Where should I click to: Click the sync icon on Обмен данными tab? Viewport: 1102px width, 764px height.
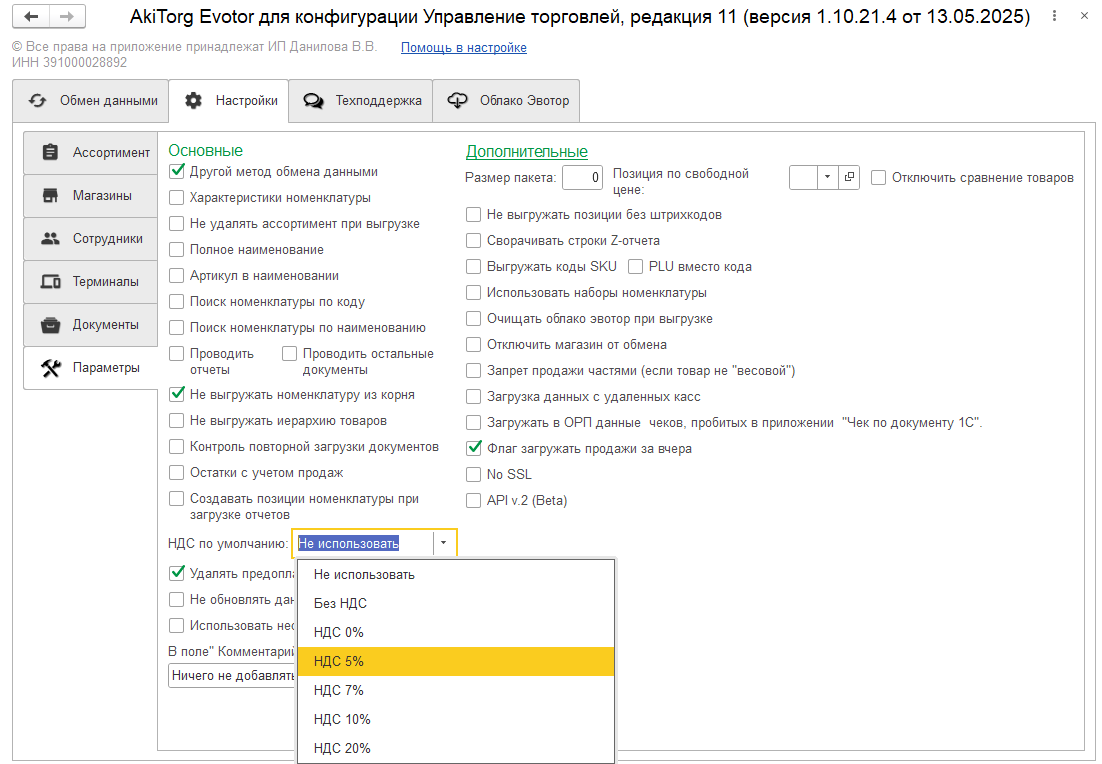click(x=37, y=101)
